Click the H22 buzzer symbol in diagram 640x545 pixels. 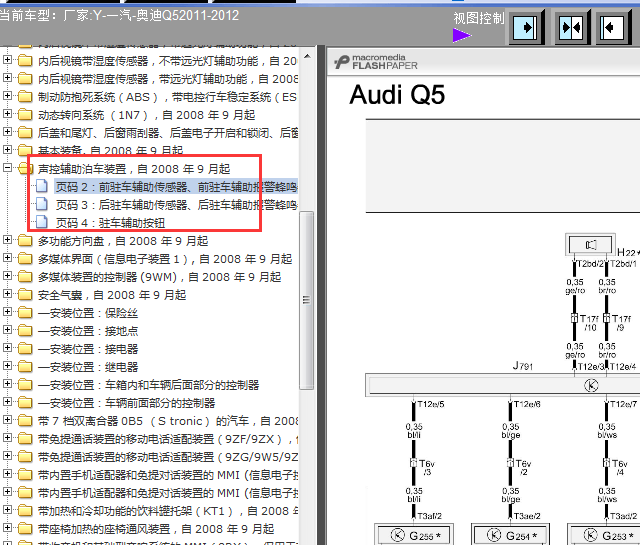591,245
